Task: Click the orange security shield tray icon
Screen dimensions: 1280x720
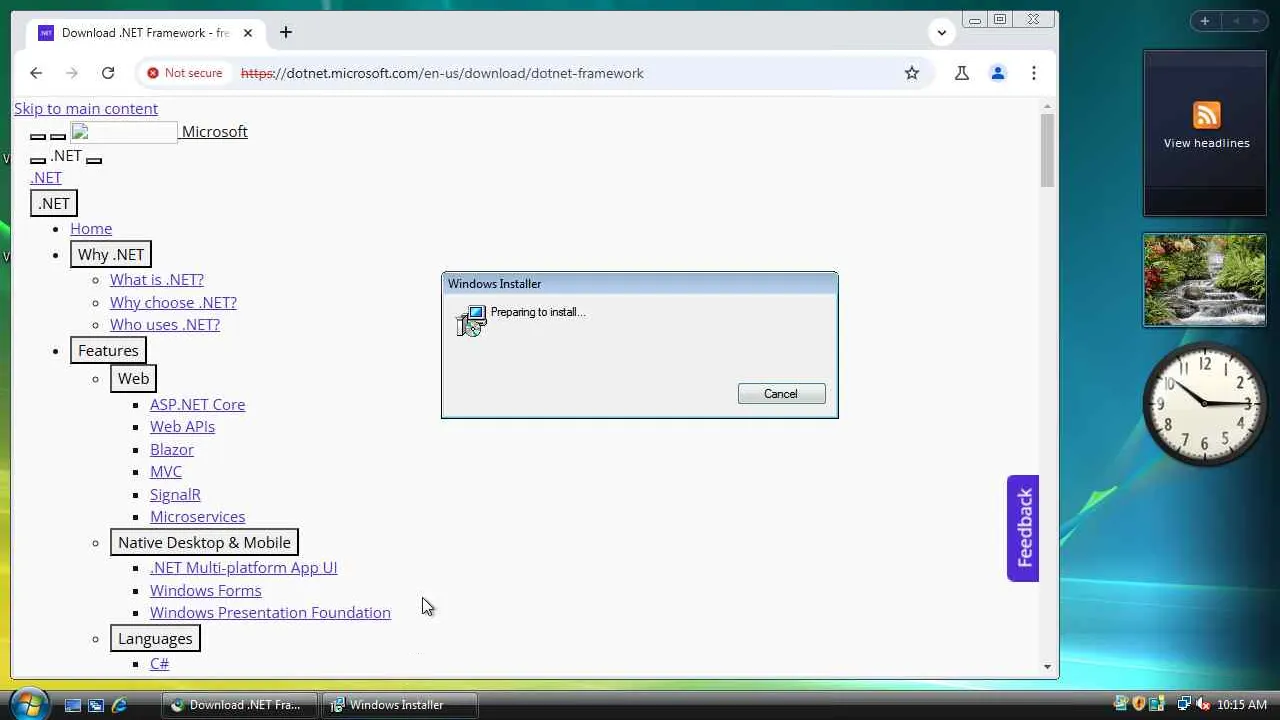Action: coord(1139,704)
